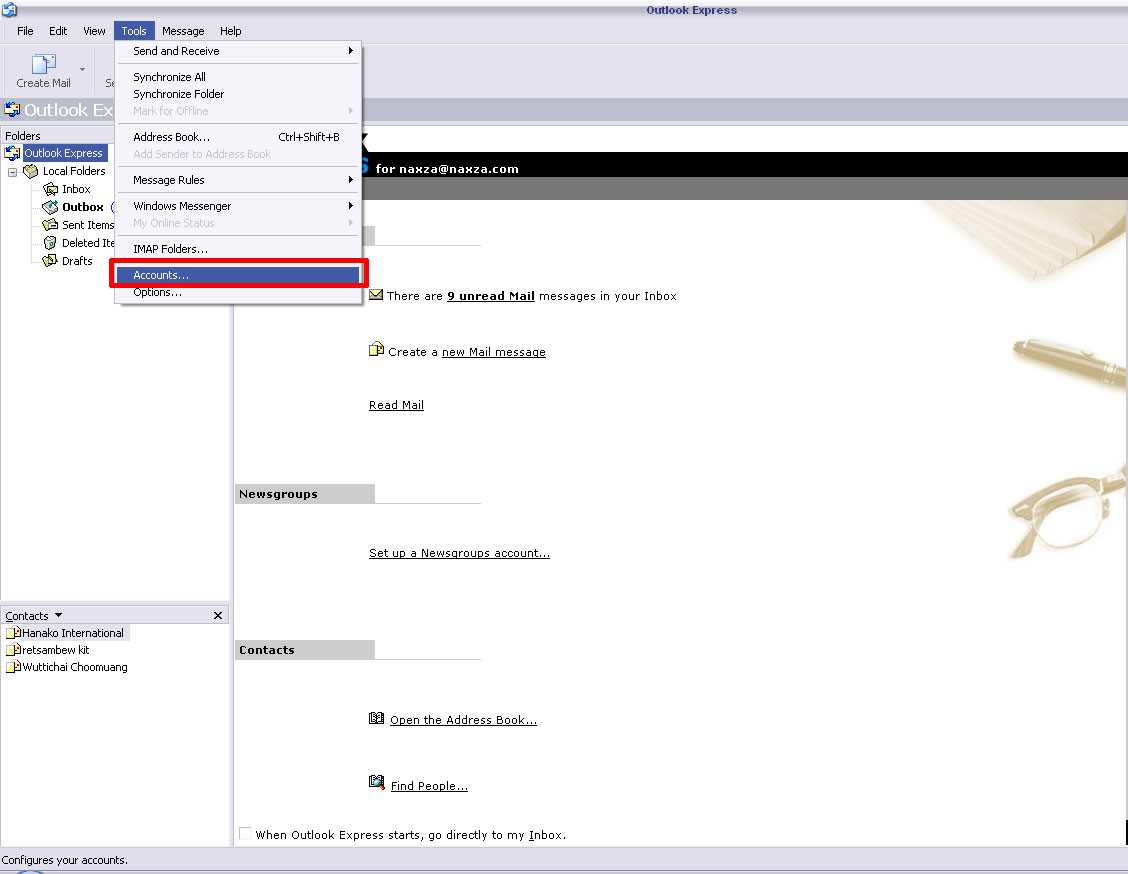Viewport: 1128px width, 874px height.
Task: Close the Tools menu
Action: click(x=134, y=31)
